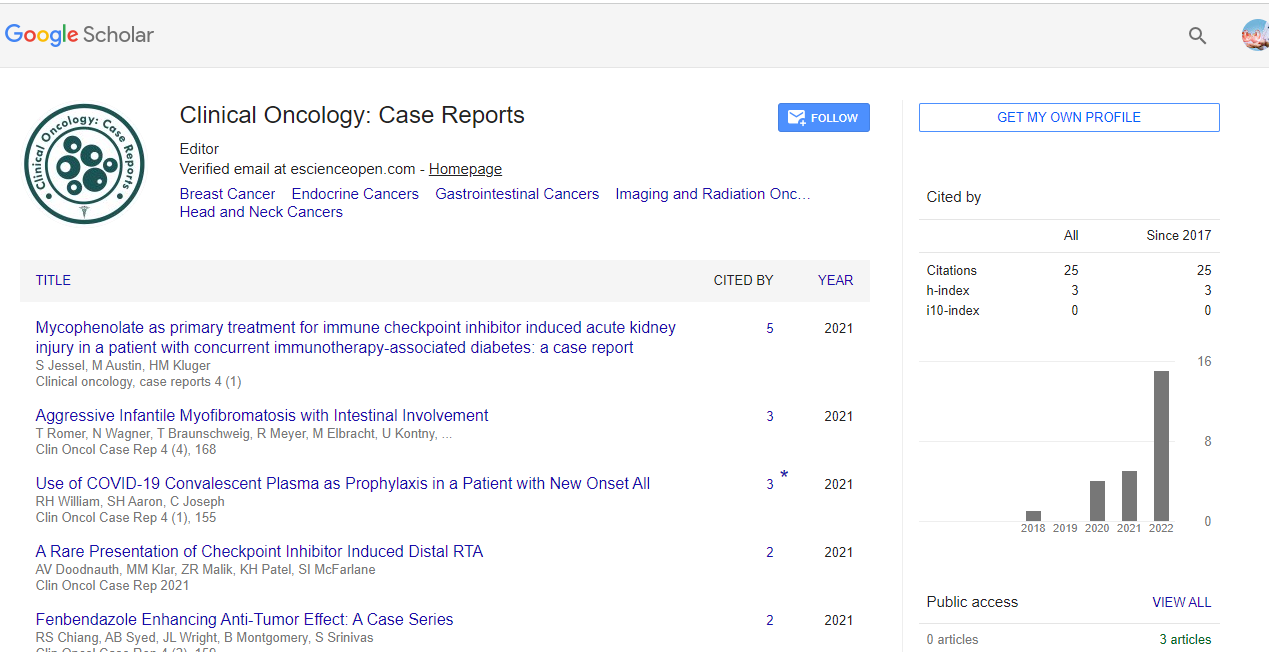This screenshot has height=652, width=1269.
Task: Follow the Clinical Oncology: Case Reports profile
Action: (x=824, y=118)
